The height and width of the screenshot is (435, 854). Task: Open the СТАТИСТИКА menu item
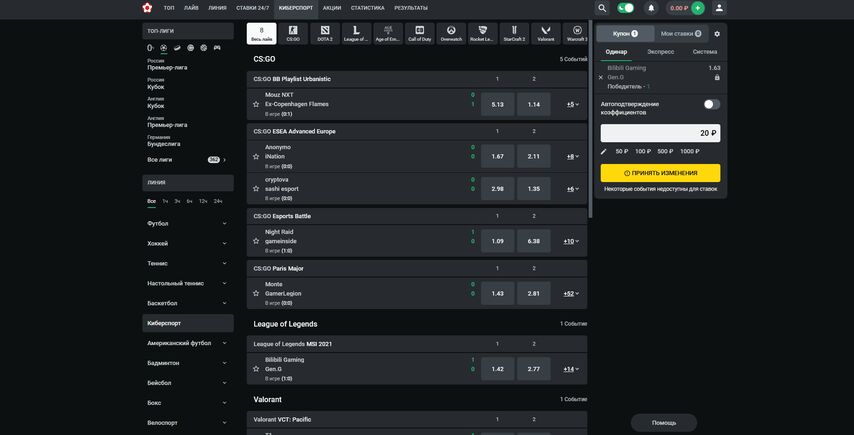tap(368, 8)
